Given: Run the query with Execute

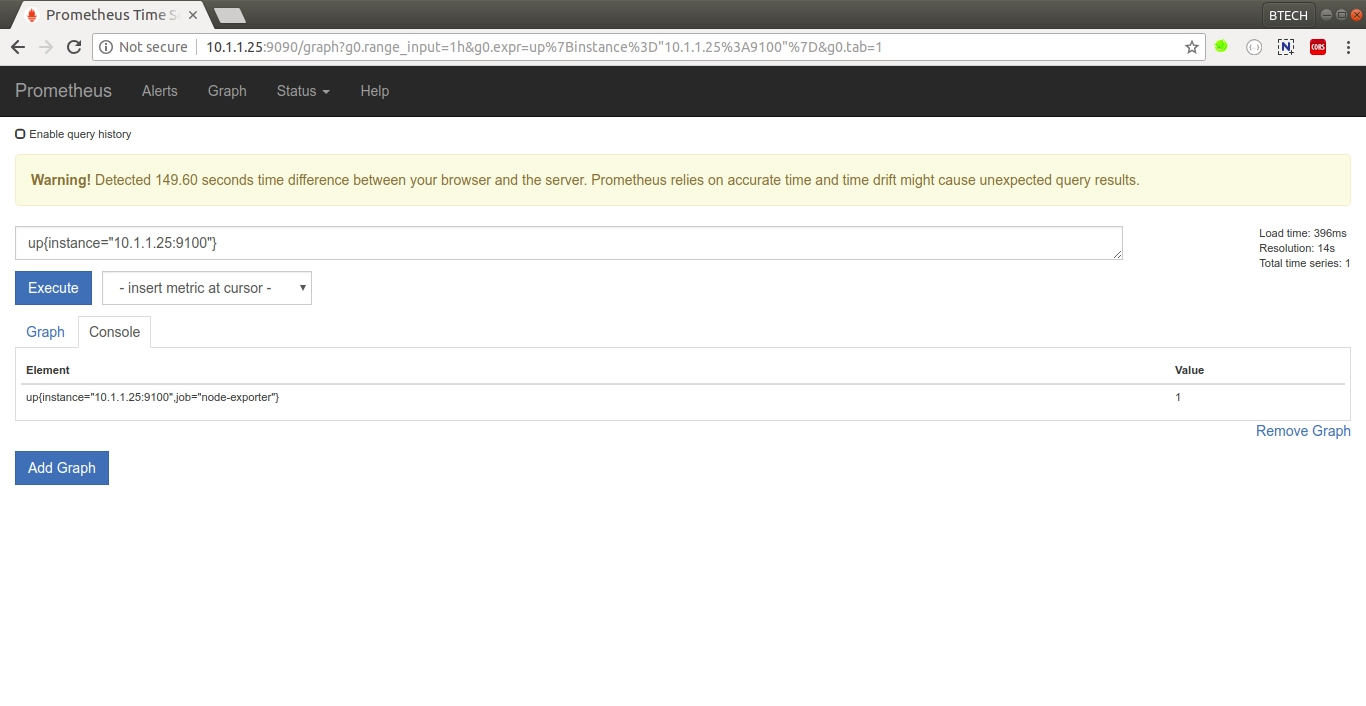Looking at the screenshot, I should 53,288.
